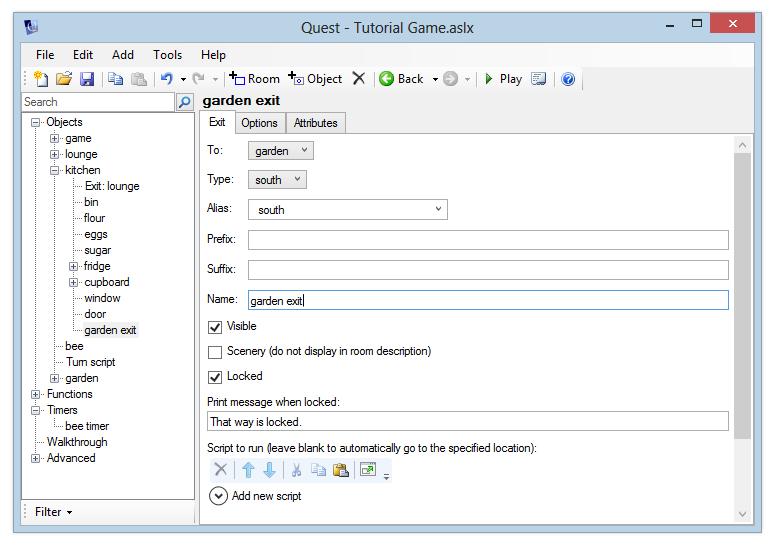Expand the Advanced tree node

pyautogui.click(x=36, y=459)
